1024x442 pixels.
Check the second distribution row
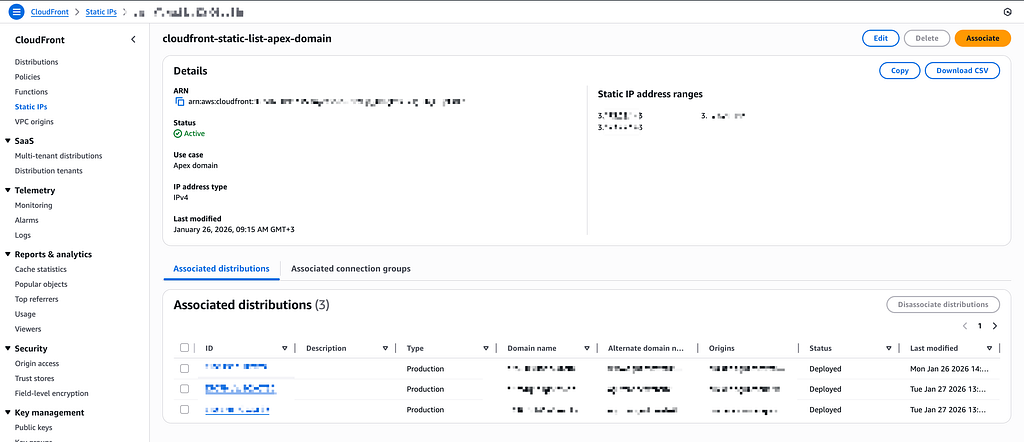click(184, 389)
